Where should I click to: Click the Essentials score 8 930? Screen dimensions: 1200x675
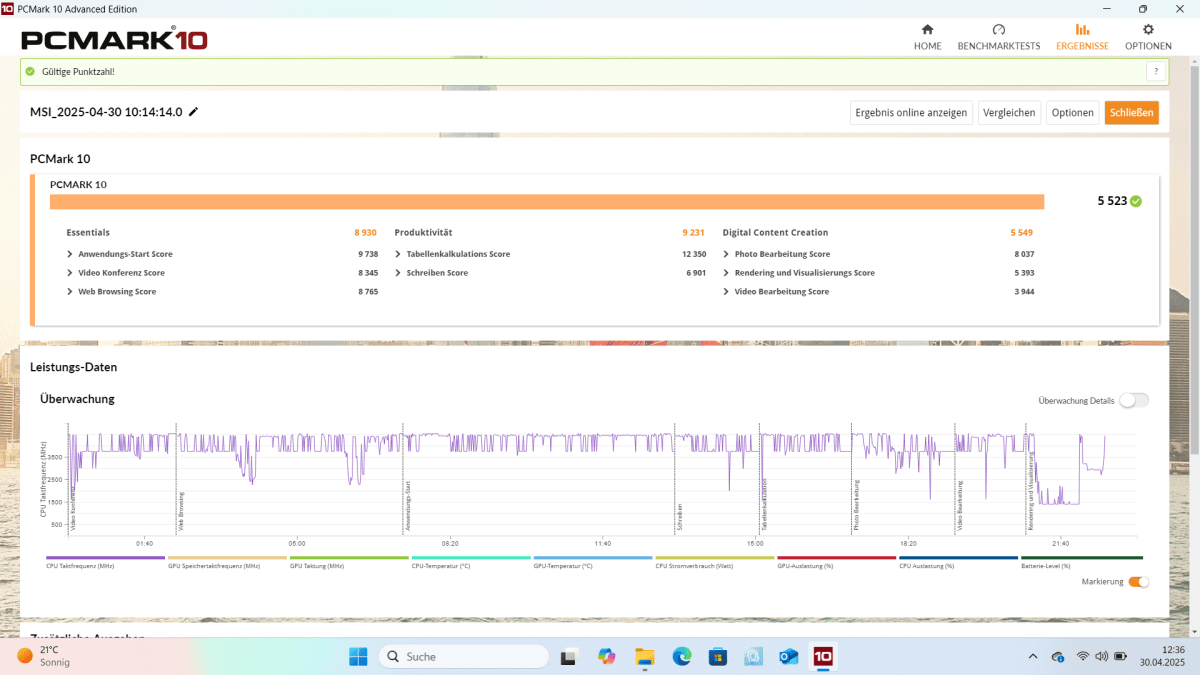(366, 232)
